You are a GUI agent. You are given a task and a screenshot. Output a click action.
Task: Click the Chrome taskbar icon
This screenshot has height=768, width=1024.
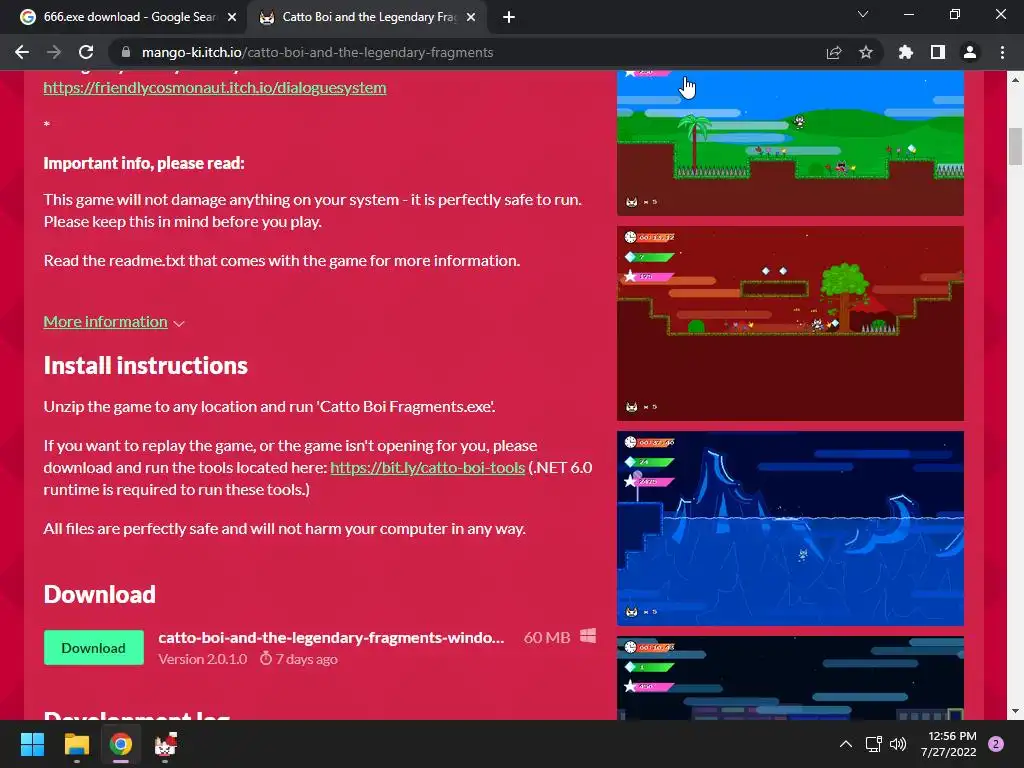tap(121, 744)
